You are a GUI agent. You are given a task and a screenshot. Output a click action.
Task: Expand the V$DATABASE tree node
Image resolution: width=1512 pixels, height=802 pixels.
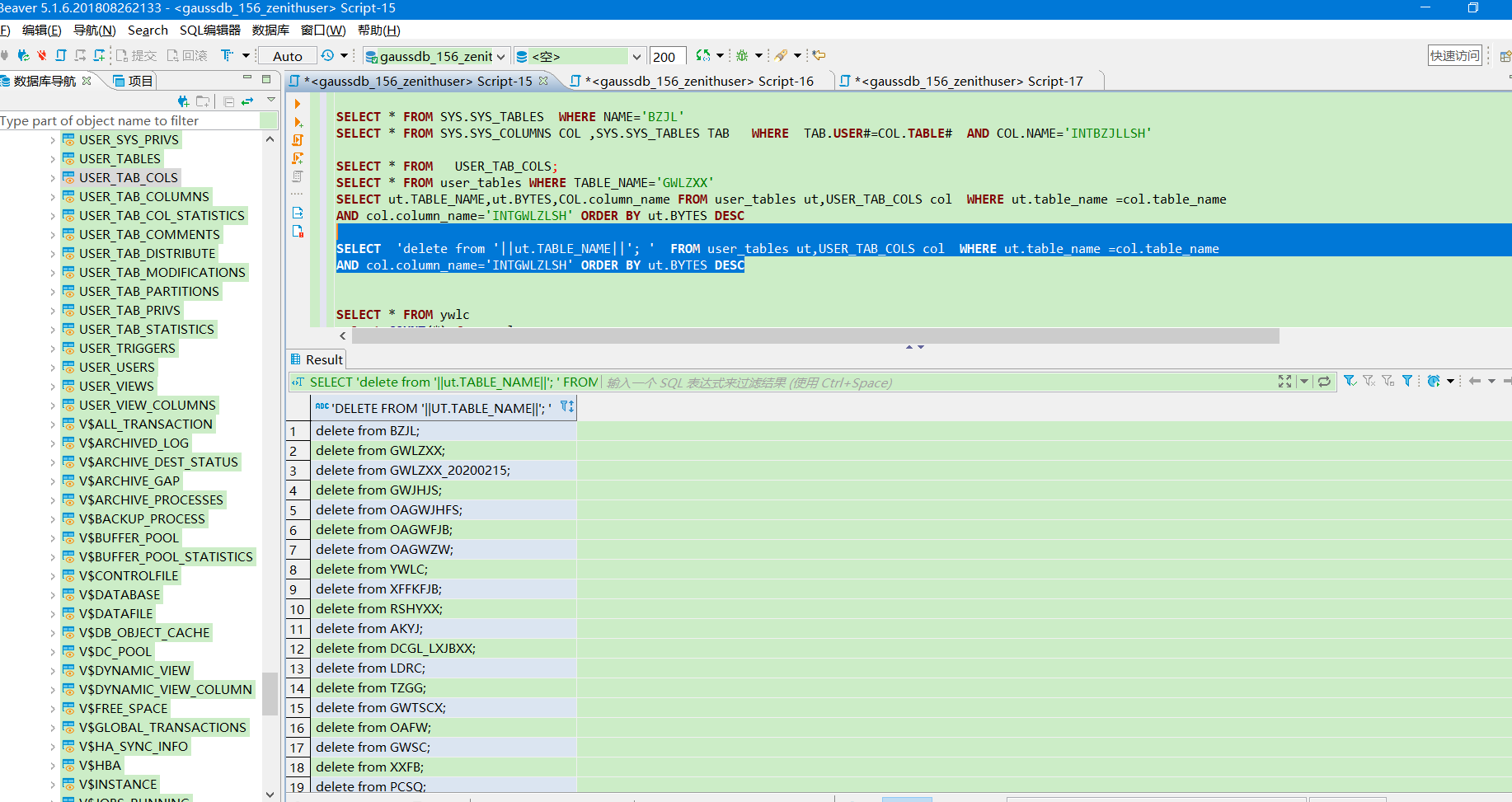(x=53, y=595)
